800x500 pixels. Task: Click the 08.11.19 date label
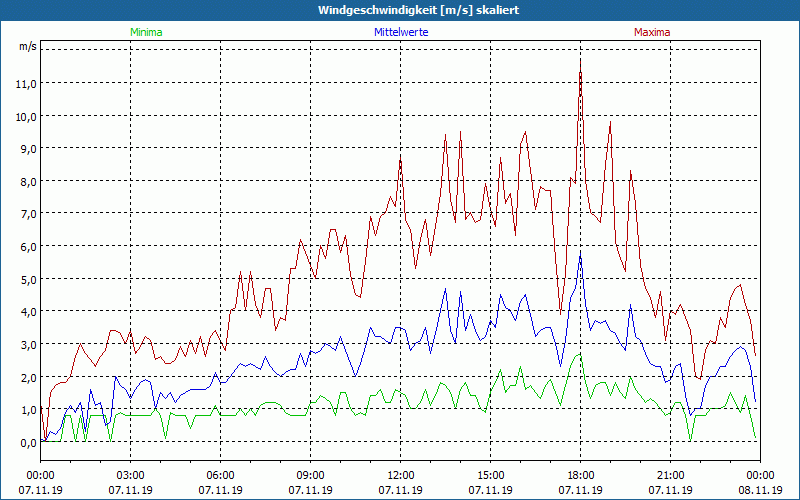pos(760,490)
